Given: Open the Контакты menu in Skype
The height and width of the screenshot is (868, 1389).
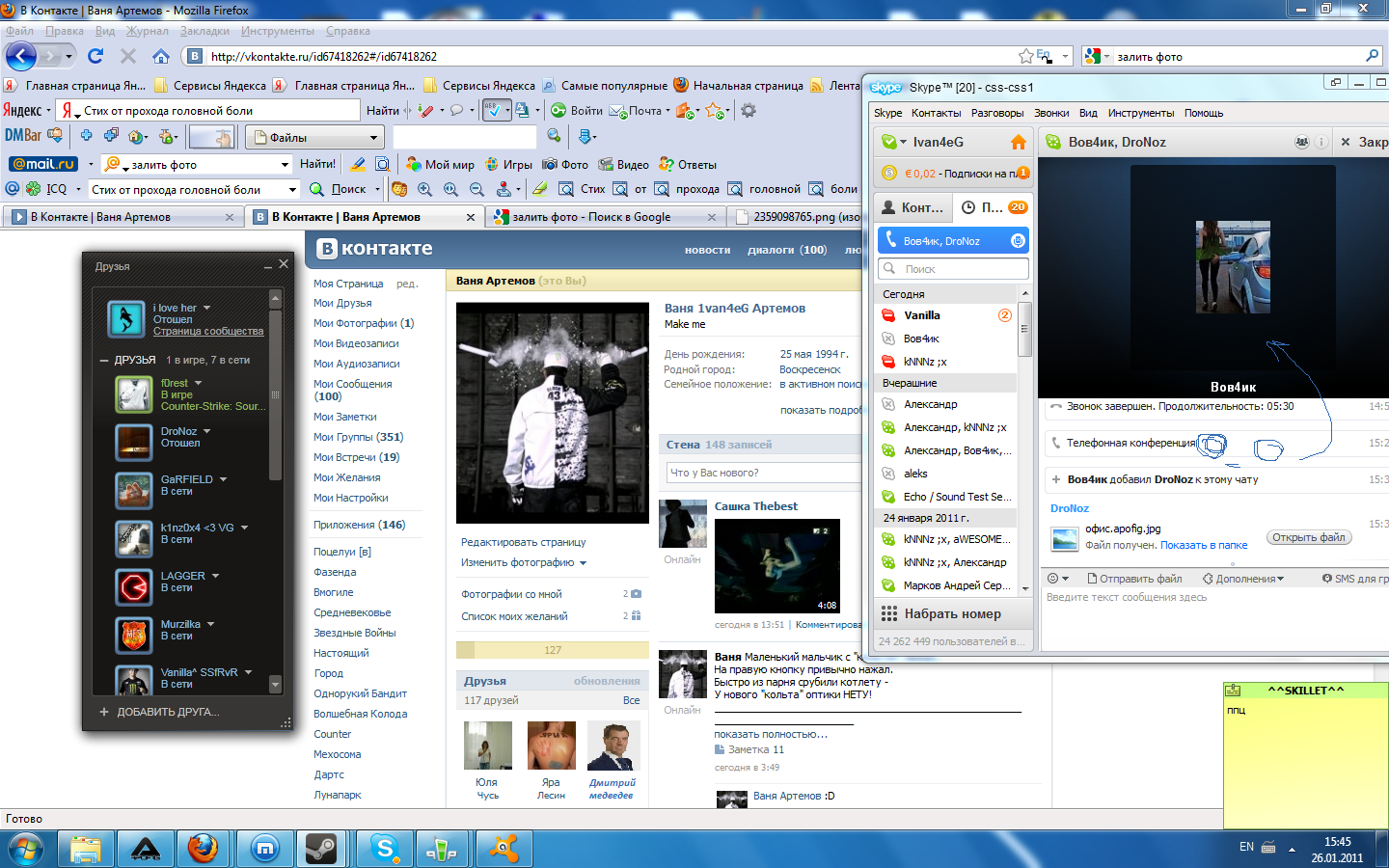Looking at the screenshot, I should 936,113.
